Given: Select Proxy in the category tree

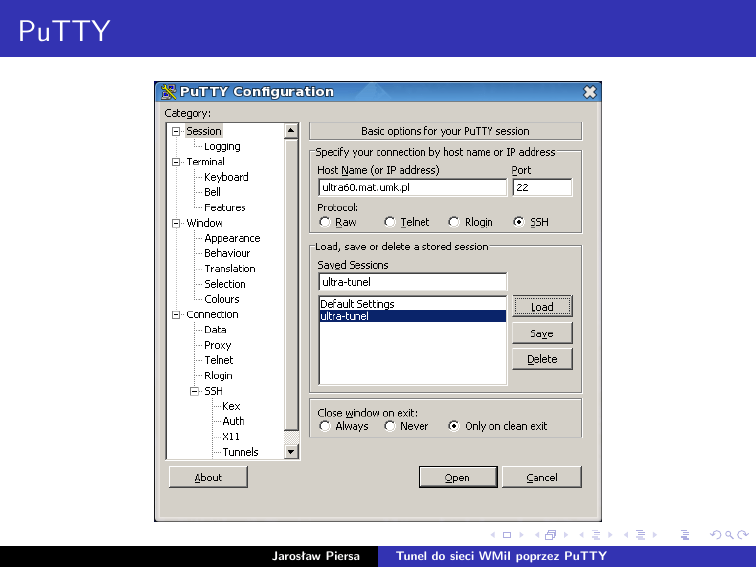Looking at the screenshot, I should [x=217, y=345].
